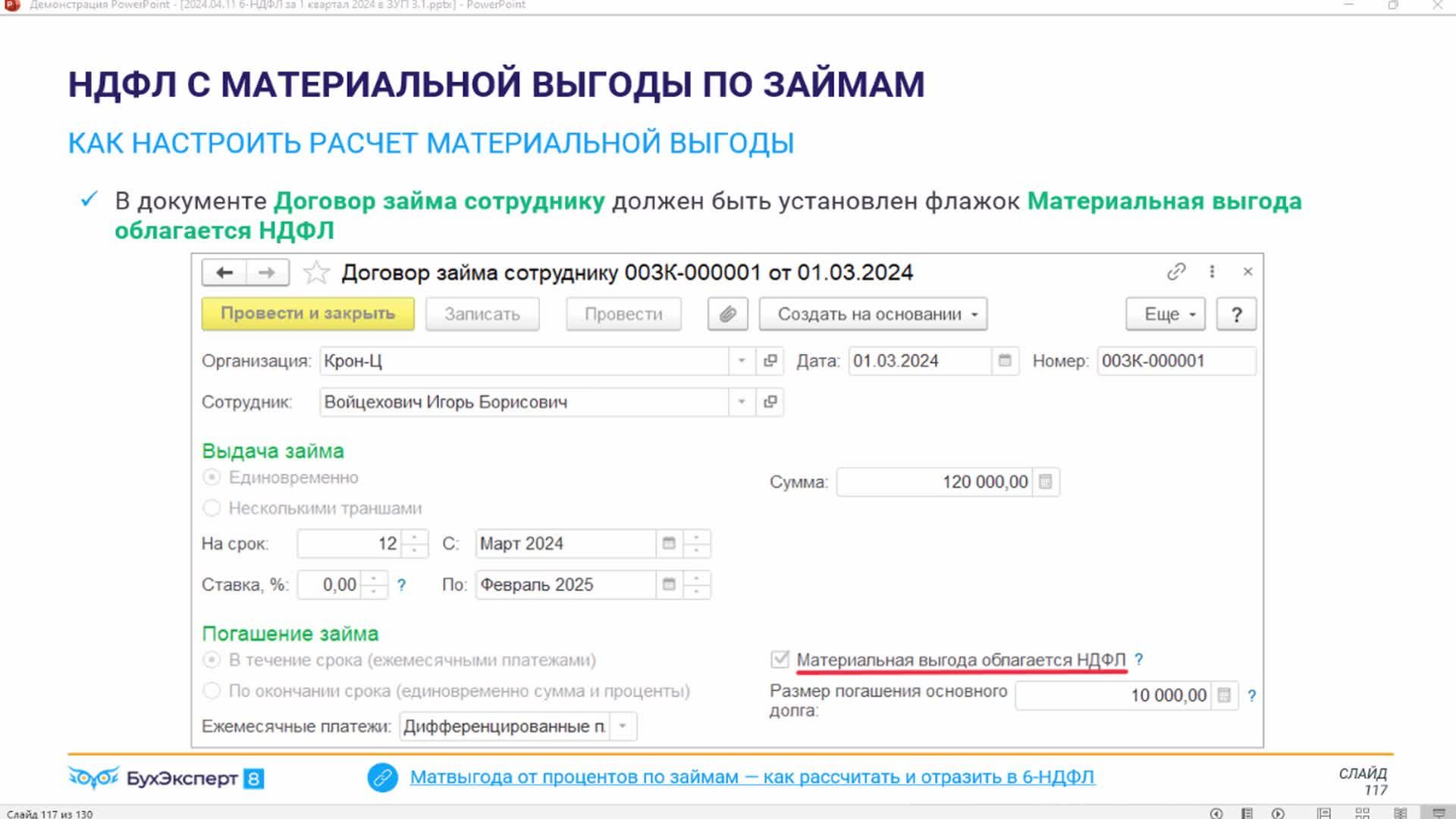The width and height of the screenshot is (1456, 819).
Task: Click the Ставка, % input field
Action: [x=329, y=585]
